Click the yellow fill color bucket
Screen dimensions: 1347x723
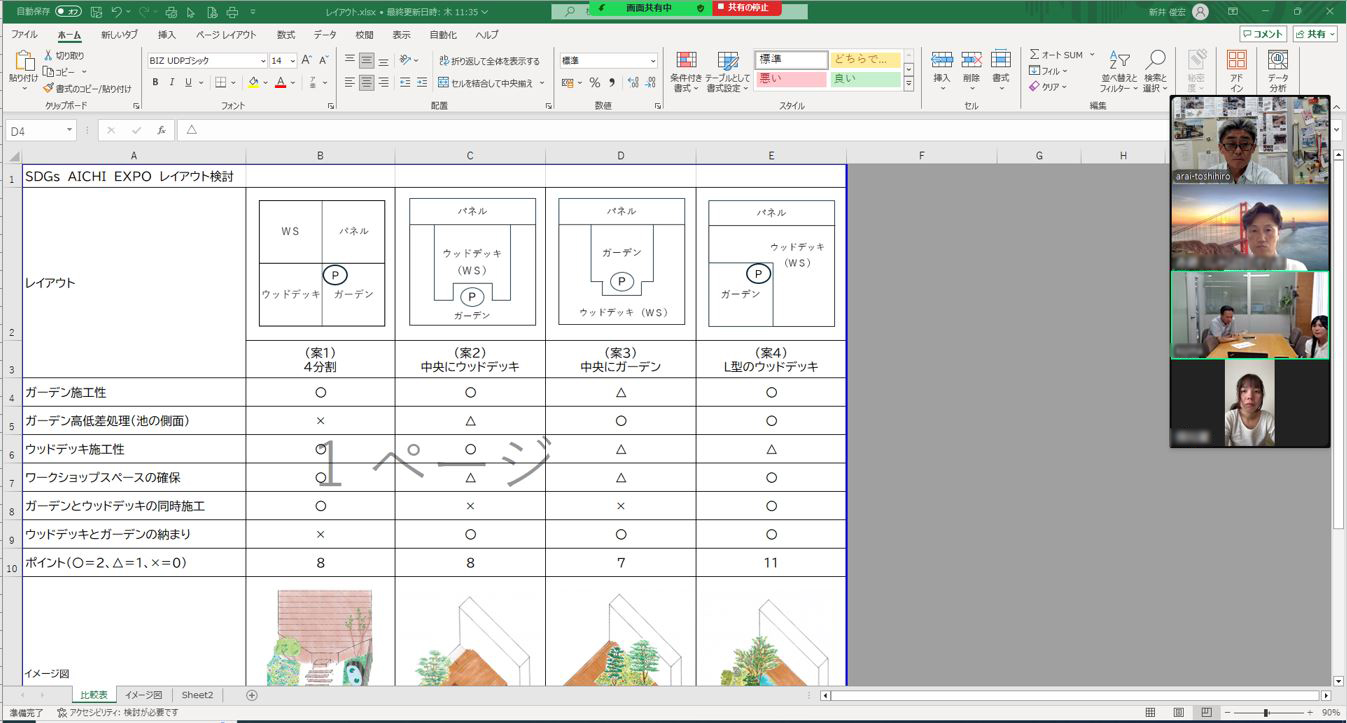pyautogui.click(x=253, y=82)
